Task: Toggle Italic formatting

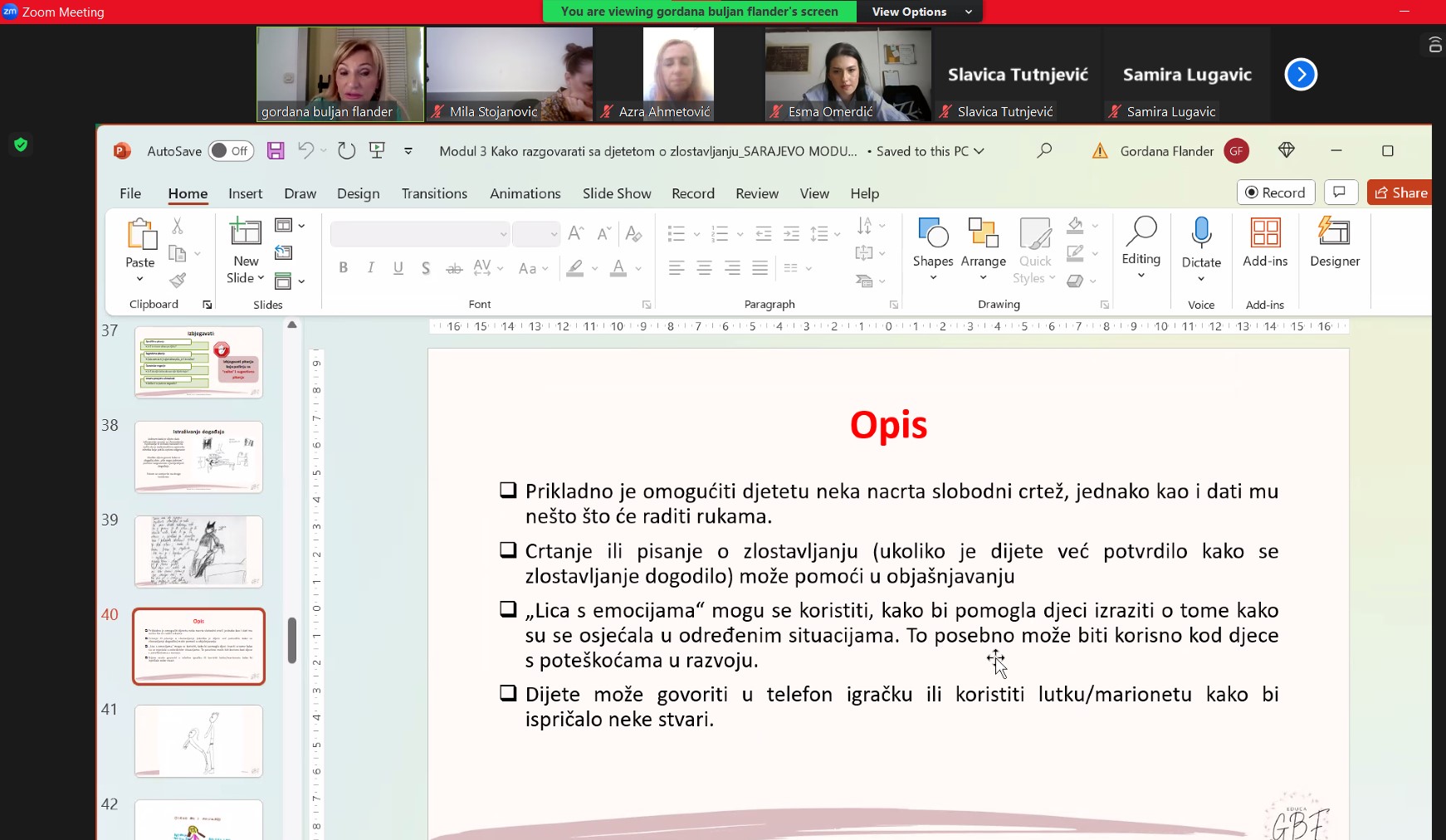Action: click(x=371, y=268)
